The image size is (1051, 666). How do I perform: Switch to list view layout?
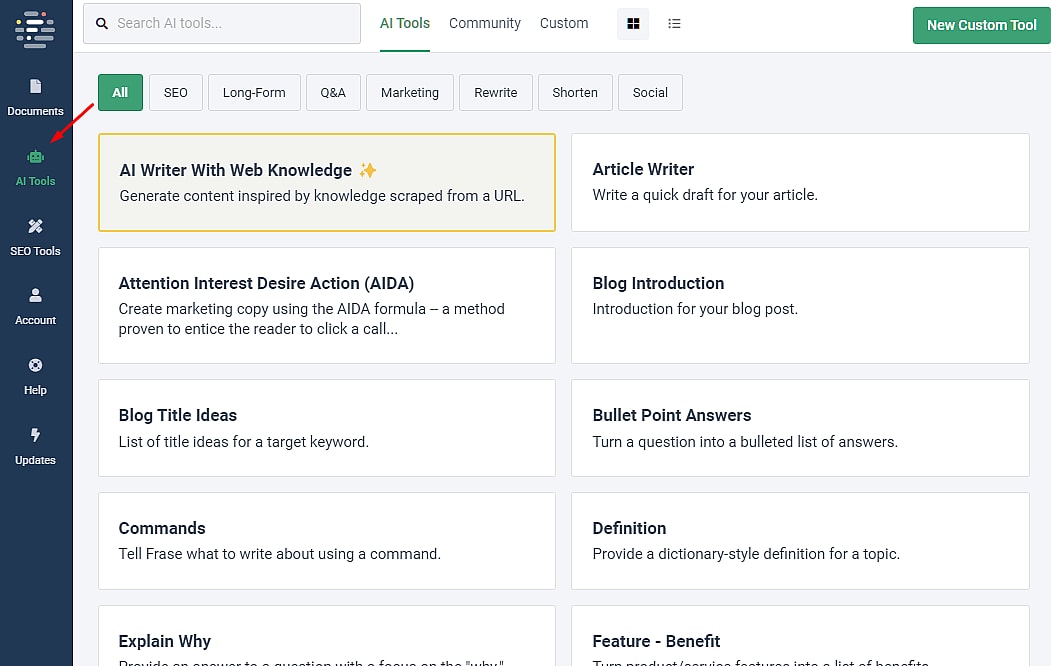tap(674, 23)
